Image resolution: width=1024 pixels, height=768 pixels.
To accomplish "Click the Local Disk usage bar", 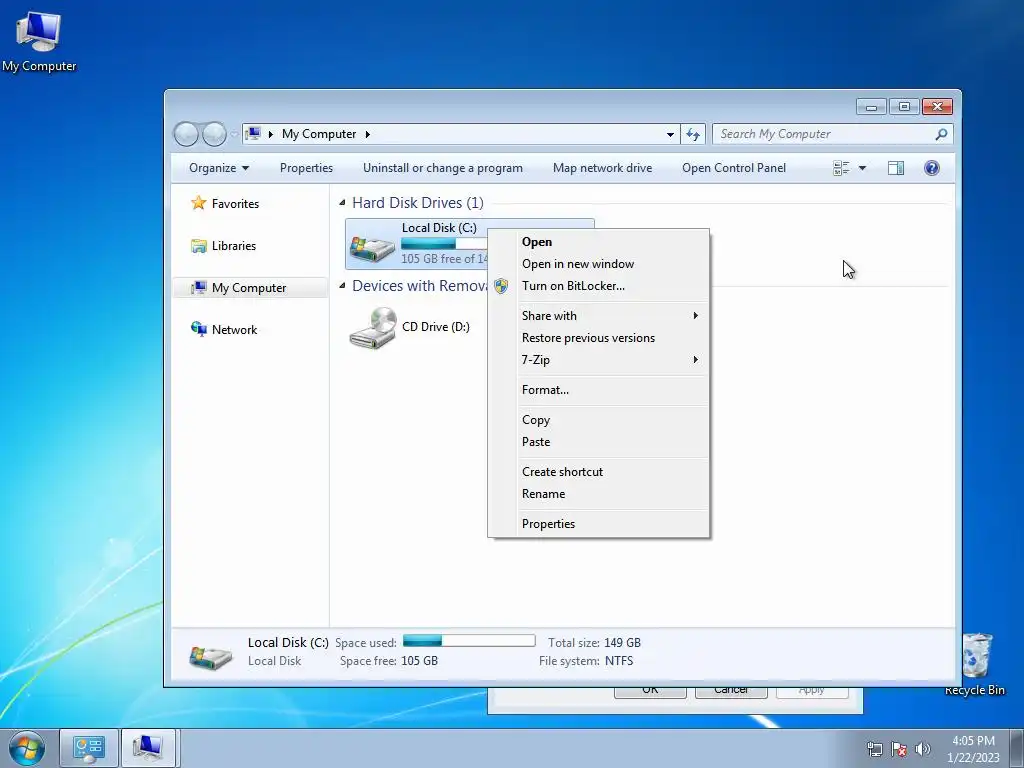I will pos(444,244).
